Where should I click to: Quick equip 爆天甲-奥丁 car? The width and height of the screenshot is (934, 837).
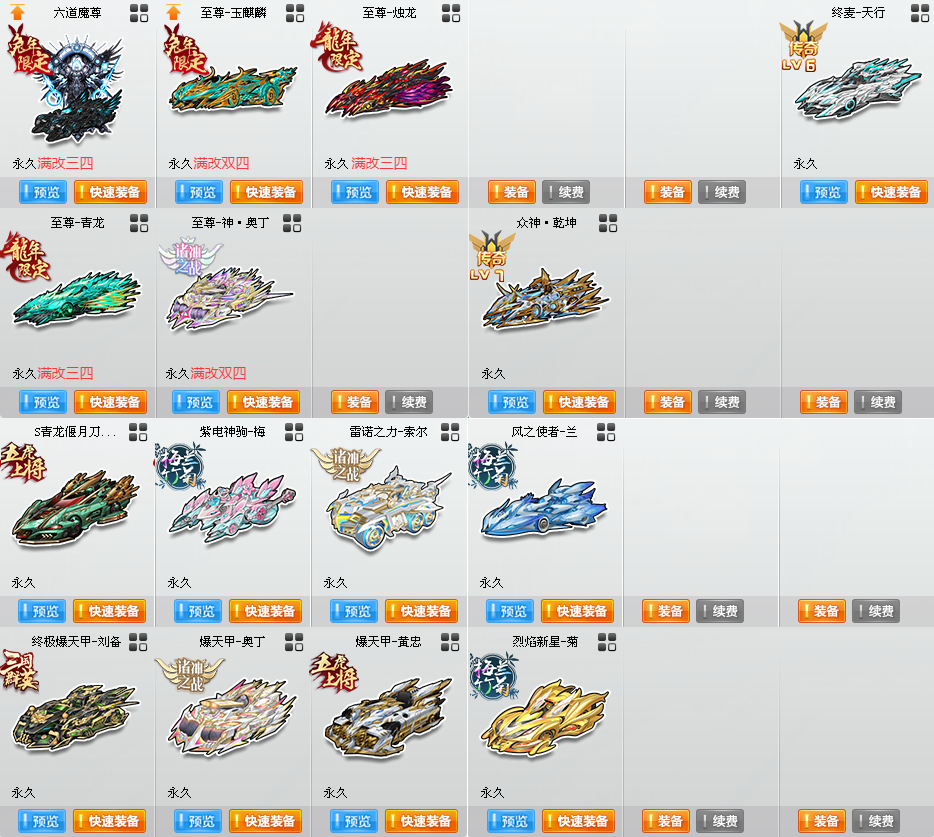265,821
